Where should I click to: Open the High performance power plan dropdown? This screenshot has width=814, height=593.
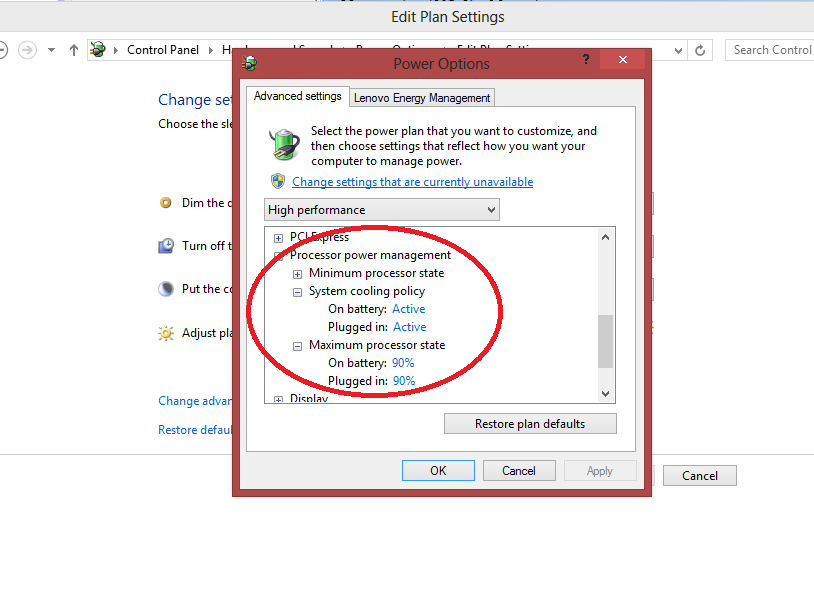click(x=382, y=210)
